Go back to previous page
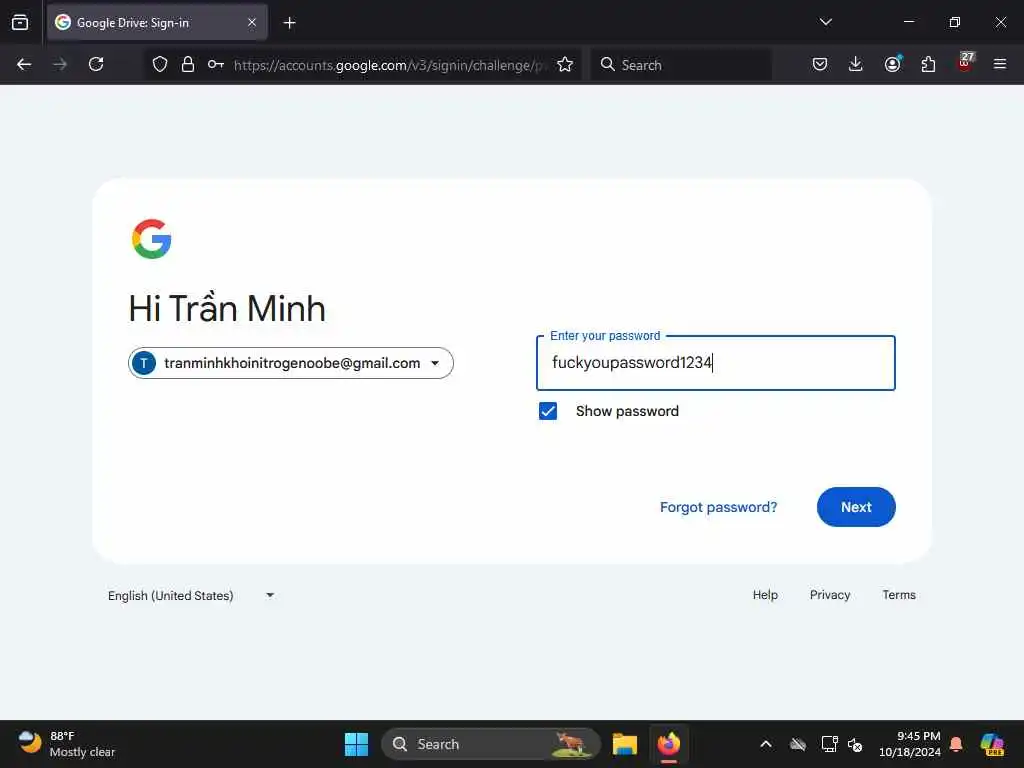Viewport: 1024px width, 768px height. click(x=24, y=64)
